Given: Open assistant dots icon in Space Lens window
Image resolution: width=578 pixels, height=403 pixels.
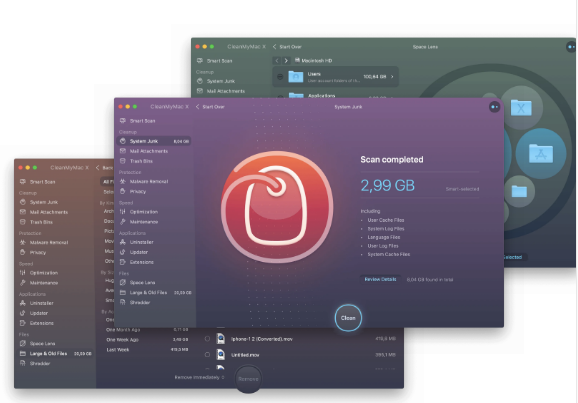Looking at the screenshot, I should [571, 47].
